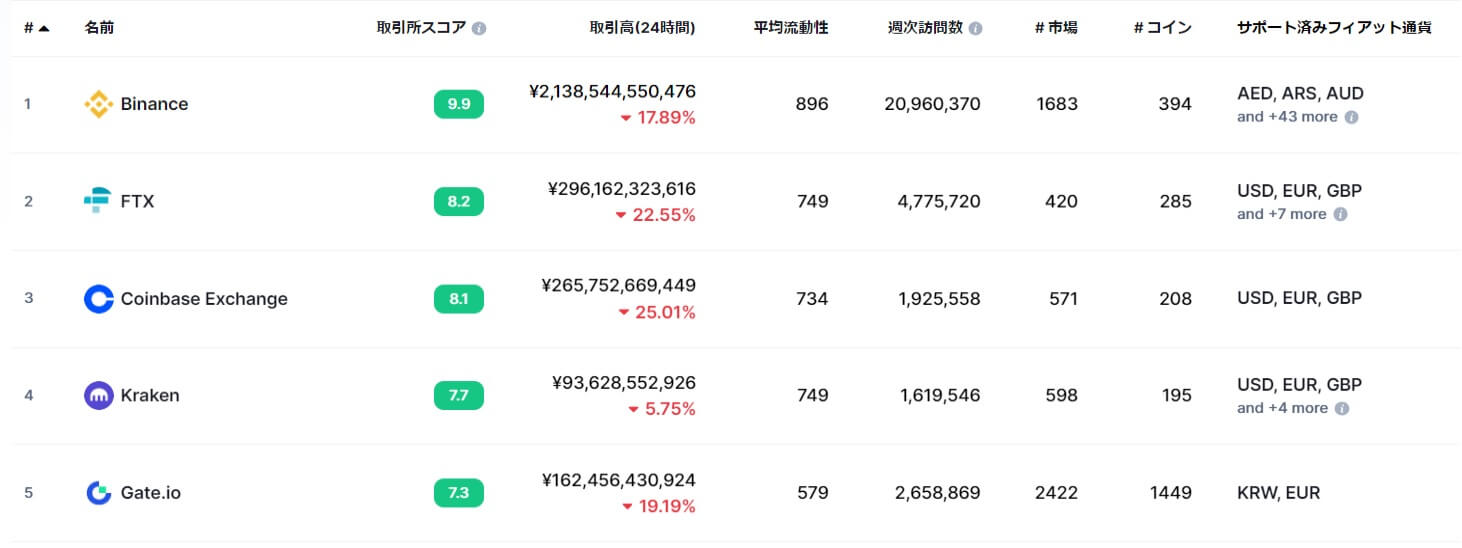Sort by 取引高(24時間) column header

click(x=642, y=28)
